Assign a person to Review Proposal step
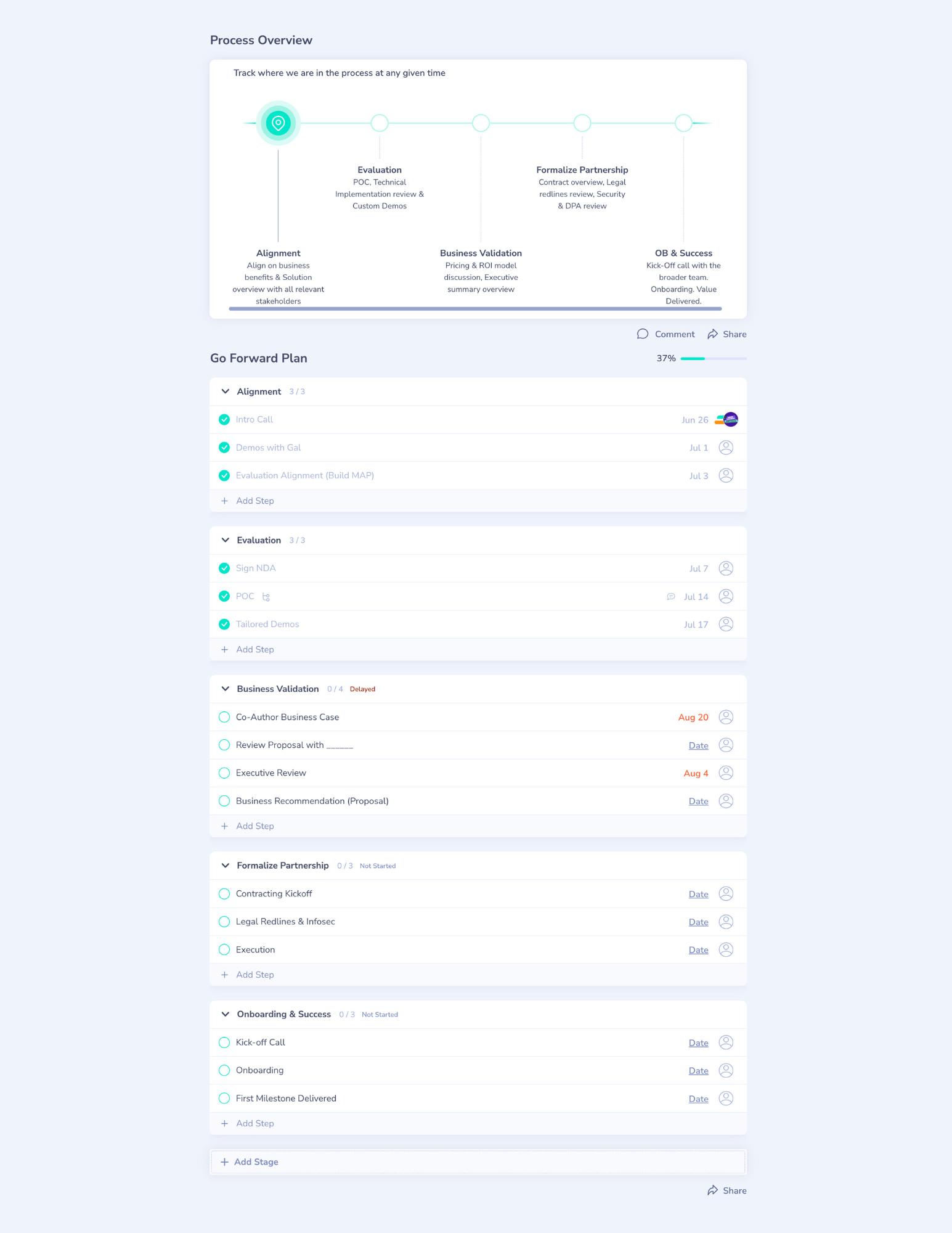952x1233 pixels. point(726,745)
